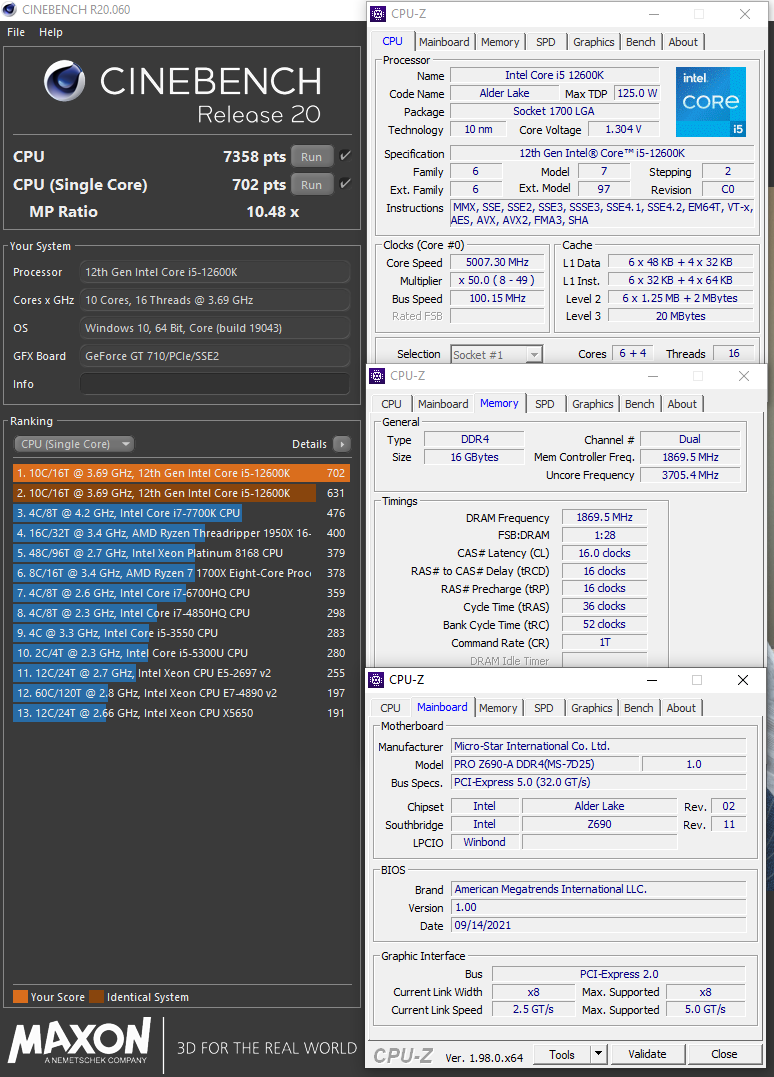
Task: Click CPU-Z icon in top window title bar
Action: click(378, 14)
